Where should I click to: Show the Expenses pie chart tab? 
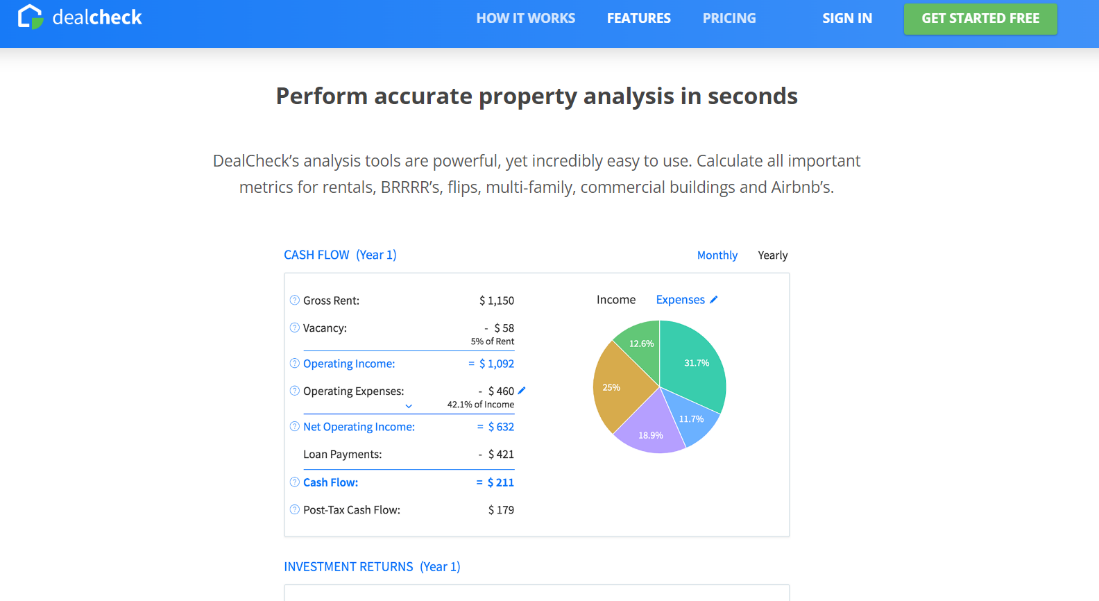[680, 299]
